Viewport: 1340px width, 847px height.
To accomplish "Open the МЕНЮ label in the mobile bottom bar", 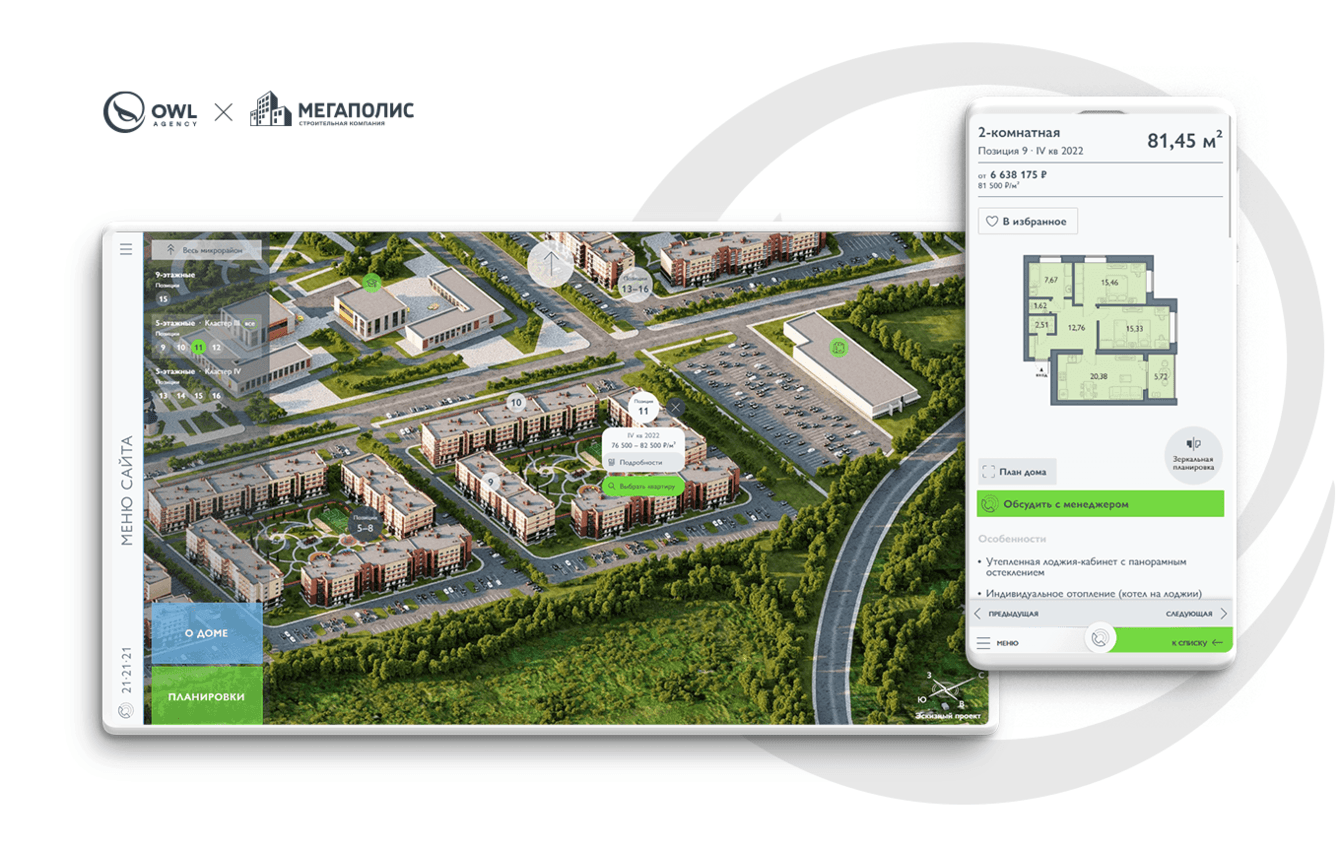I will pyautogui.click(x=1007, y=643).
